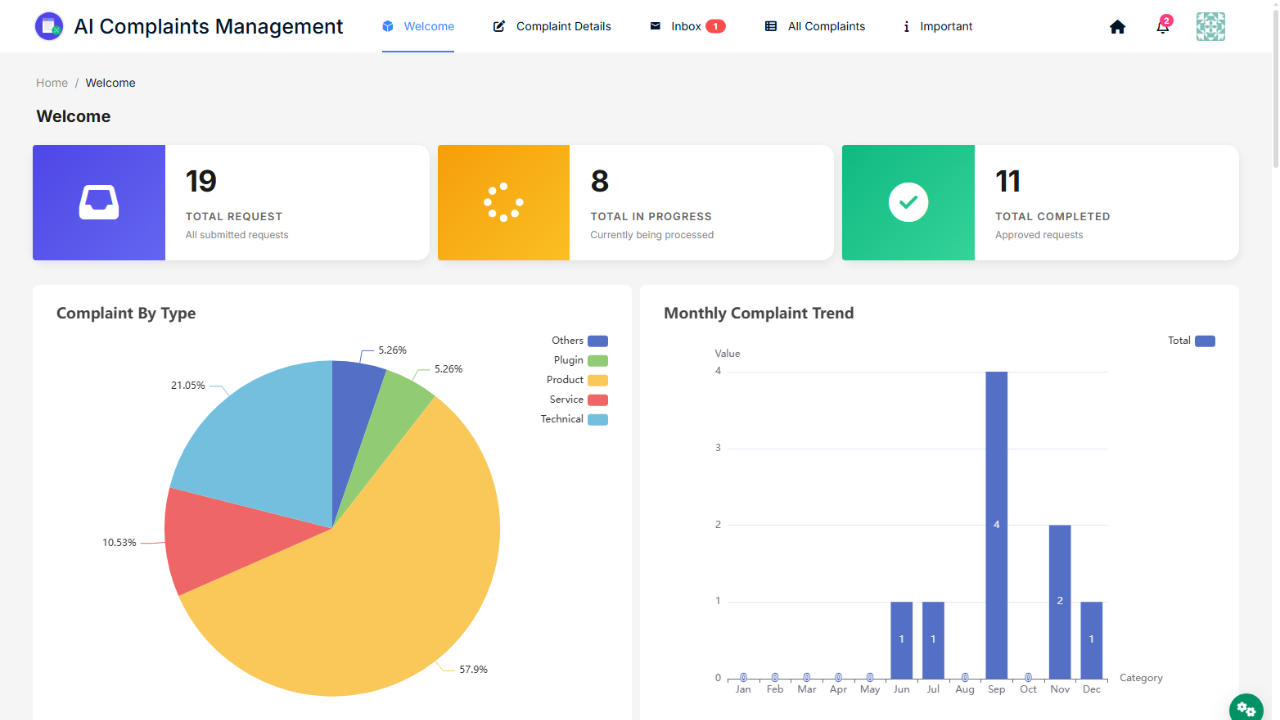Open the floating settings gears button
Viewport: 1280px width, 720px height.
[x=1246, y=708]
